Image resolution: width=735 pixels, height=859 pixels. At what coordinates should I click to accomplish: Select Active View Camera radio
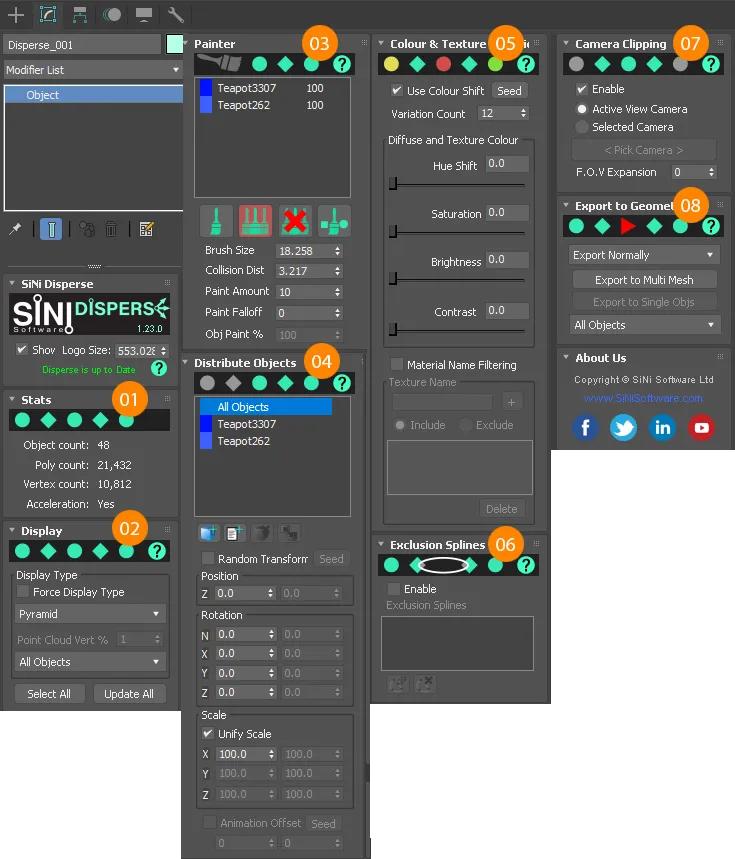pyautogui.click(x=582, y=109)
